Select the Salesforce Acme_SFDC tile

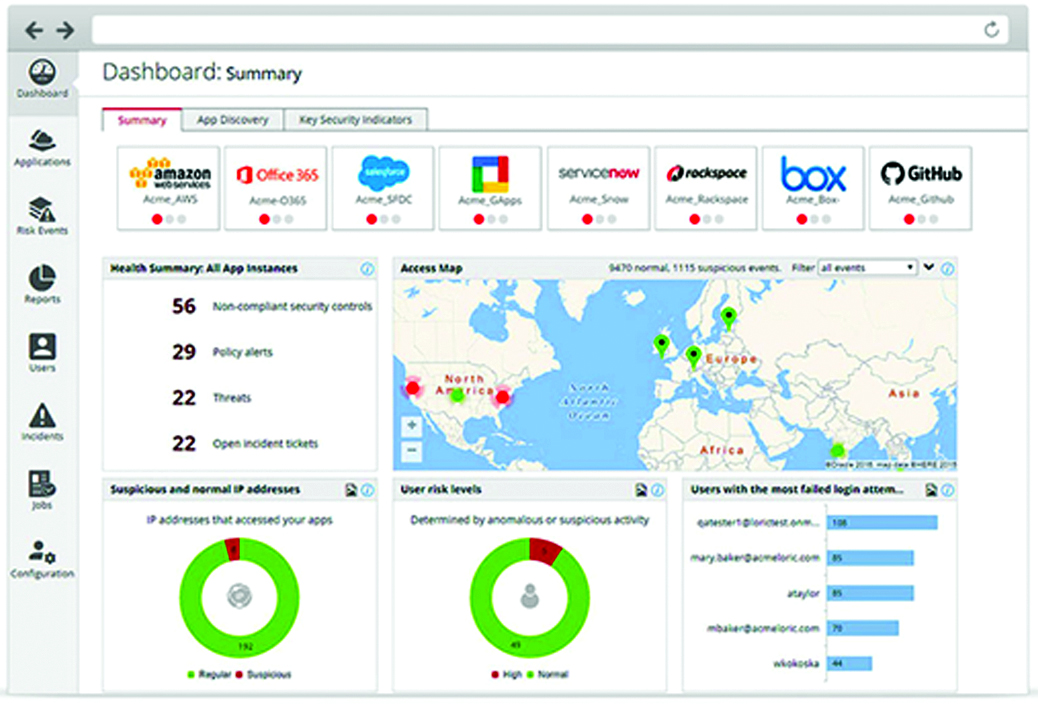click(x=383, y=189)
